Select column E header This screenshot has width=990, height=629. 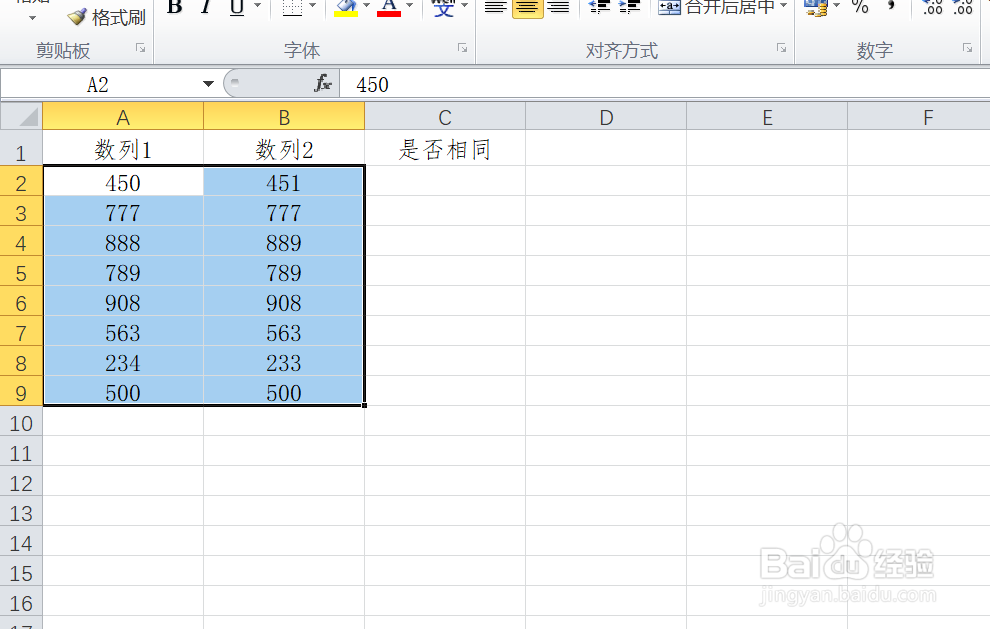click(767, 117)
